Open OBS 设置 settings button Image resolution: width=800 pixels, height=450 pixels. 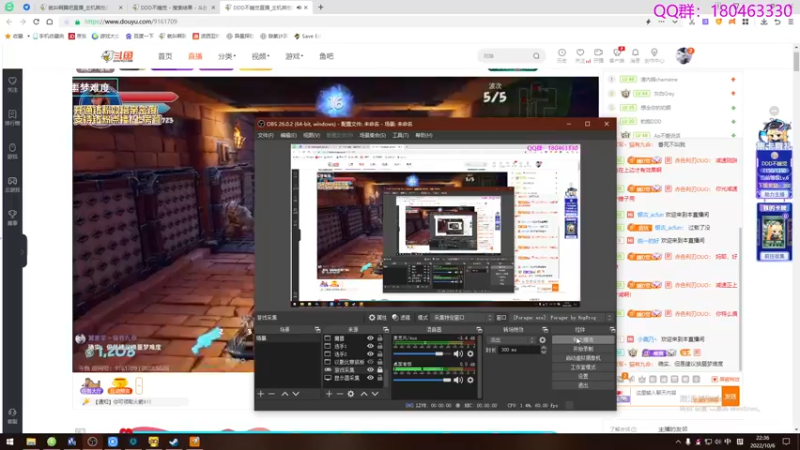[x=583, y=376]
